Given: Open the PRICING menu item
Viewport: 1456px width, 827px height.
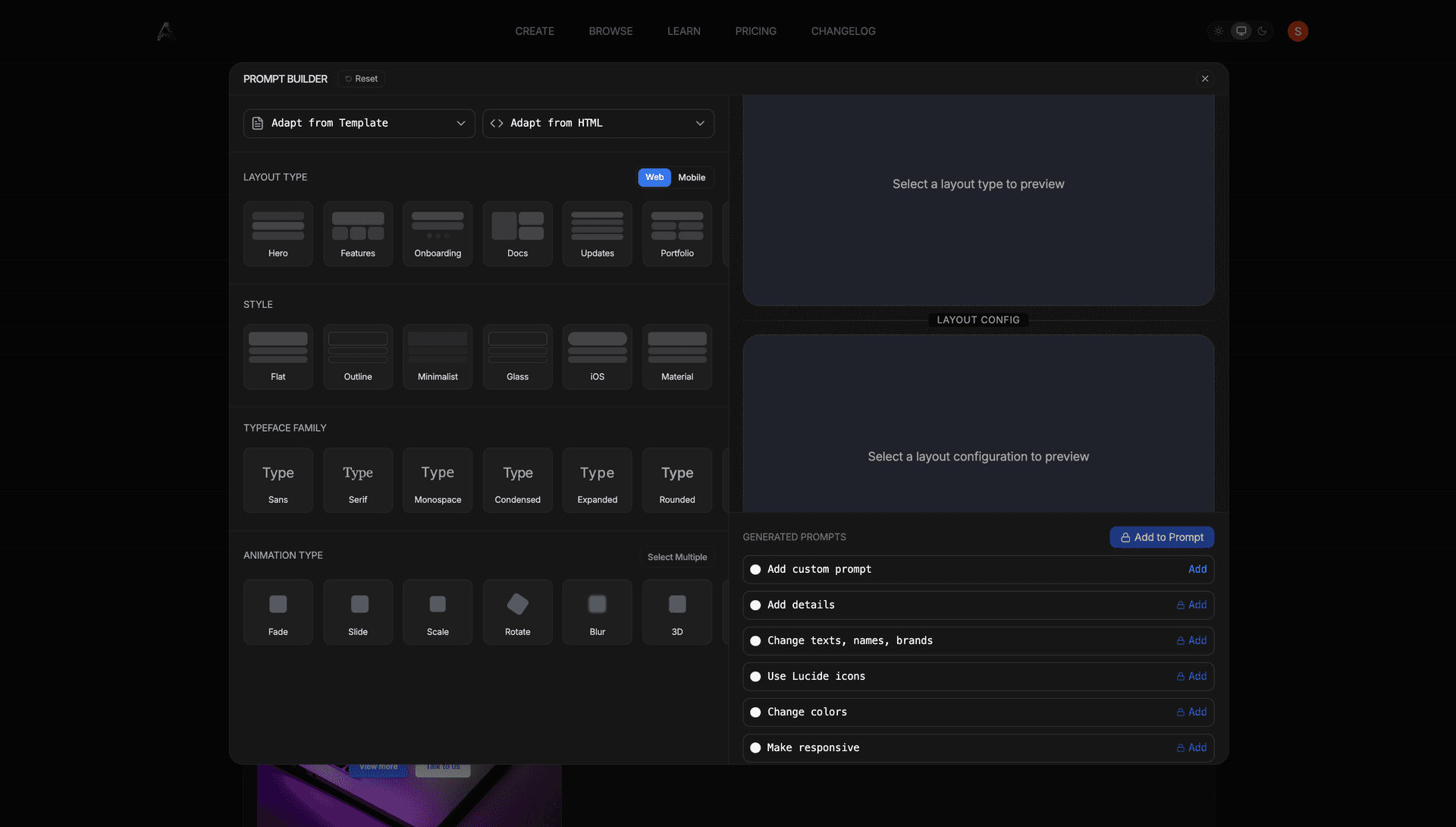Looking at the screenshot, I should pyautogui.click(x=755, y=31).
